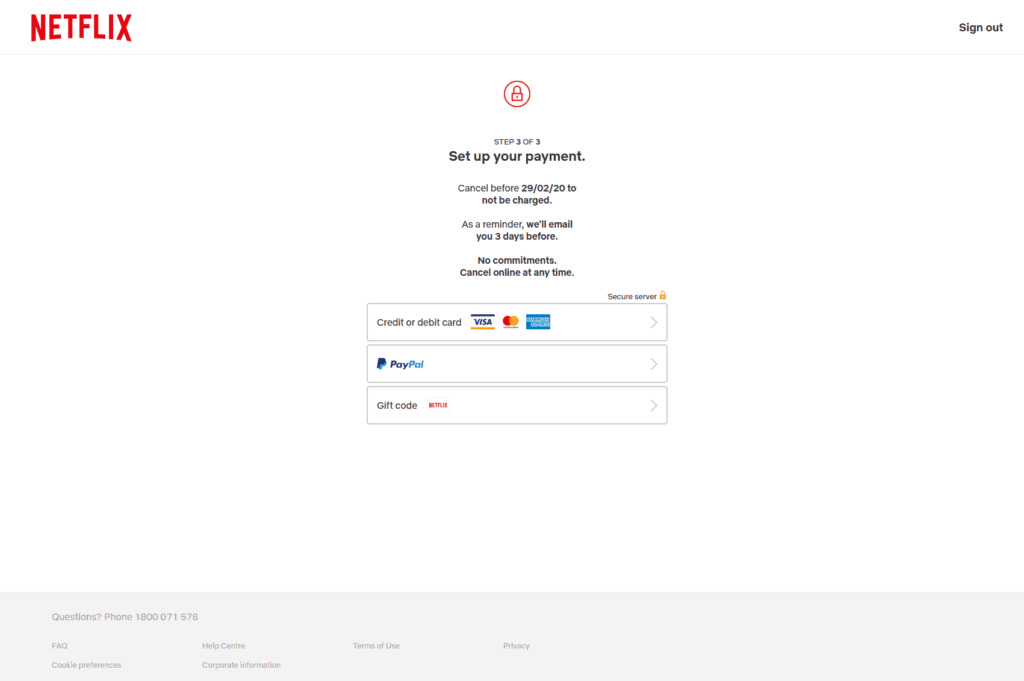The image size is (1024, 681).
Task: Select Credit or debit card payment
Action: (517, 322)
